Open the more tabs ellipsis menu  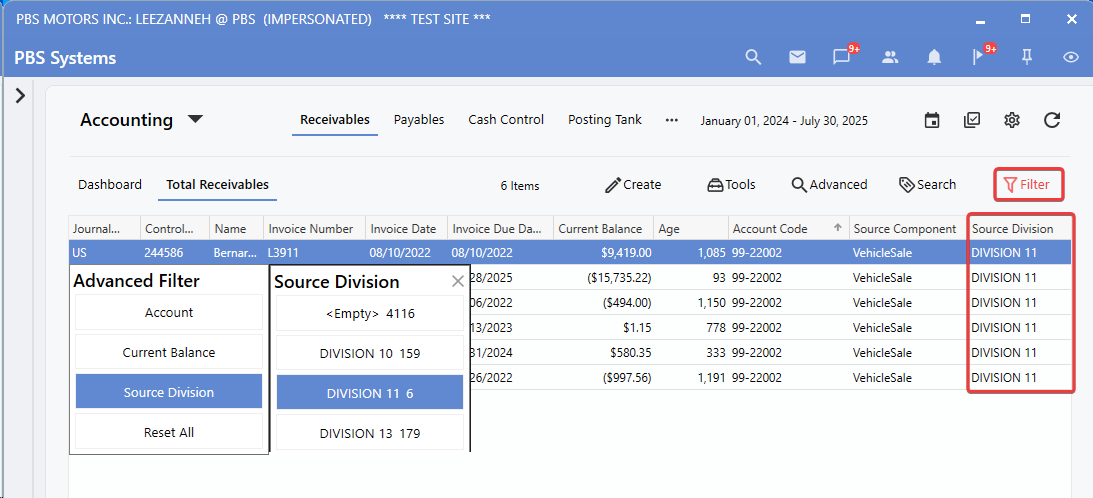[672, 120]
